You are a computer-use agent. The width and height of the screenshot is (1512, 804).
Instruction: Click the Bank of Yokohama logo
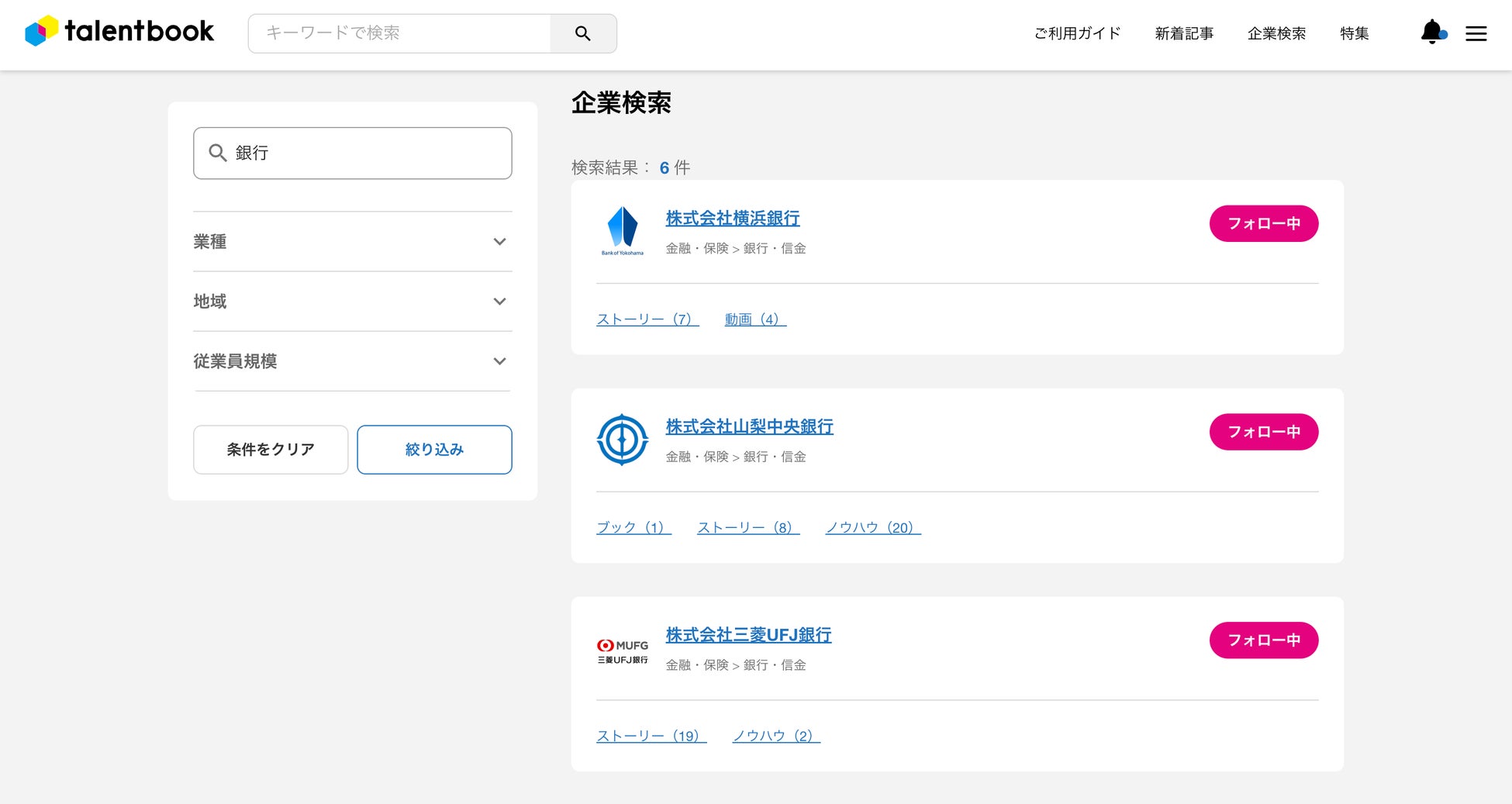point(623,231)
